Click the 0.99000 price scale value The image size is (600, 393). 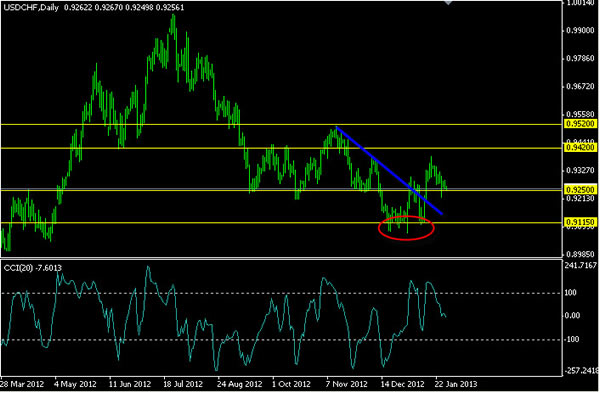(581, 31)
